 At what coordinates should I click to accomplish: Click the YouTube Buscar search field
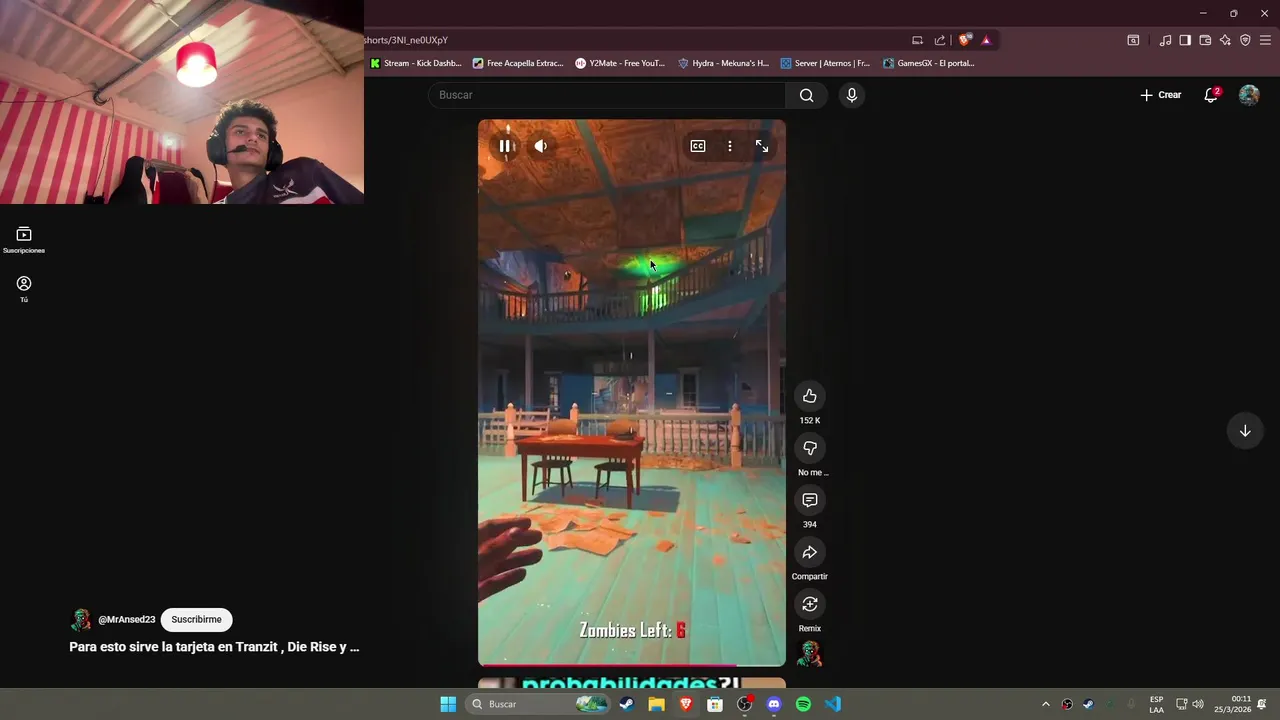point(607,95)
